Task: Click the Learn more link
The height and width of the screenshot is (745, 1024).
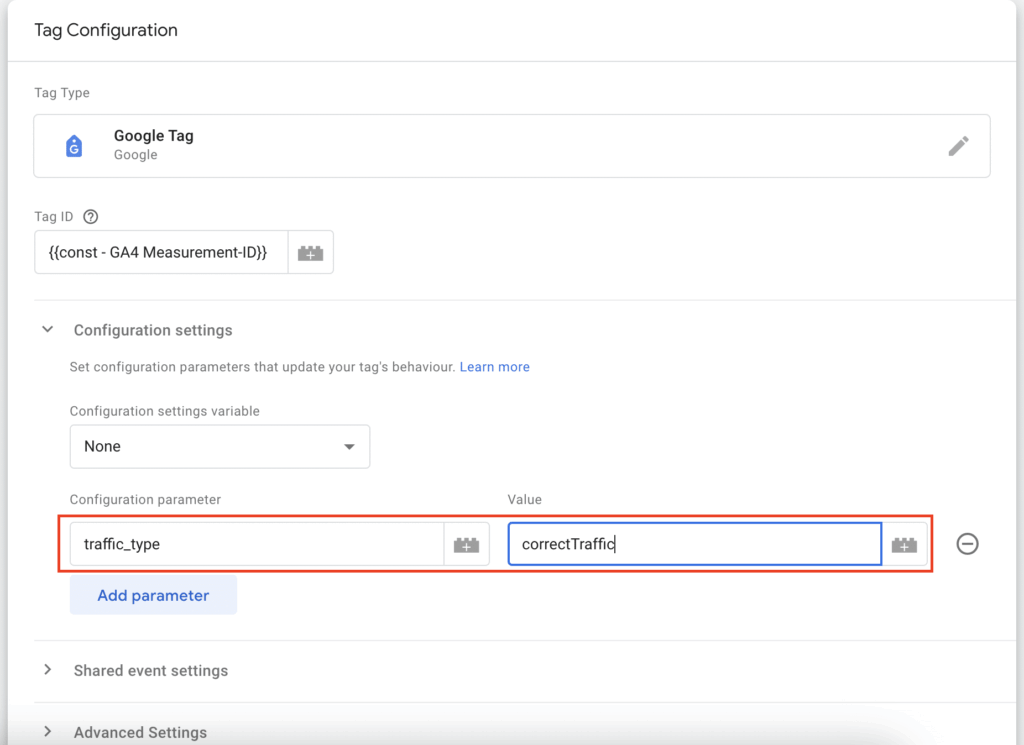Action: point(494,367)
